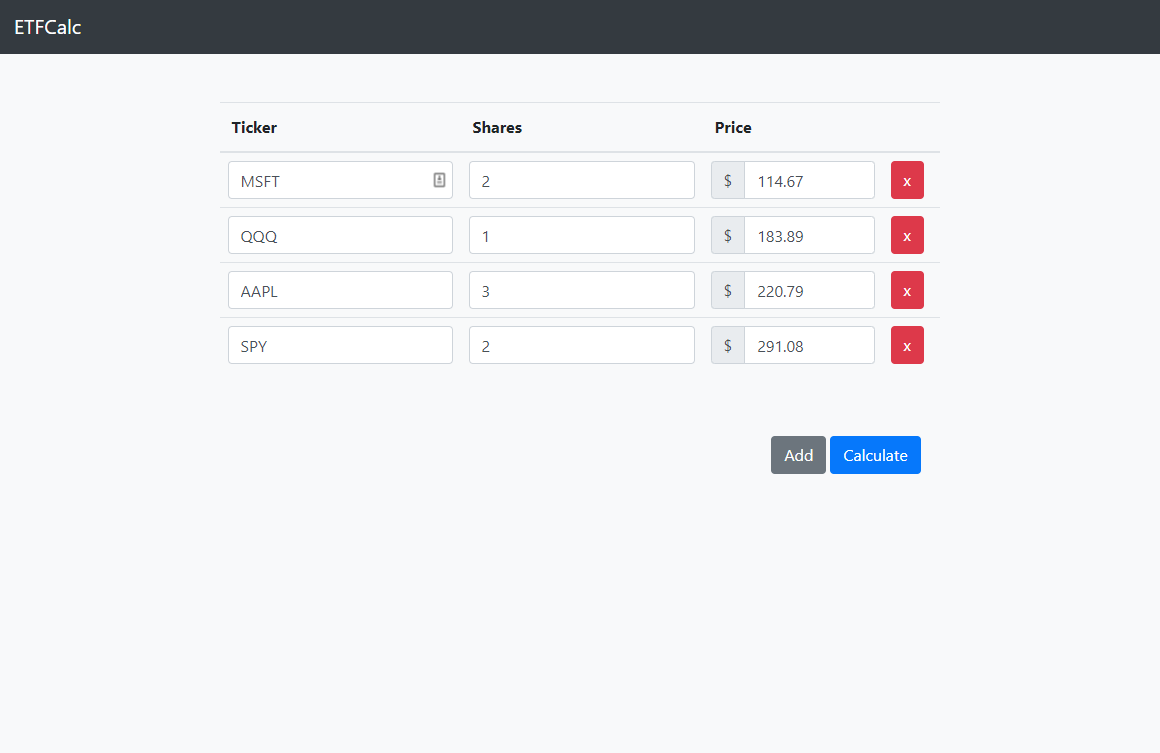This screenshot has height=753, width=1160.
Task: Click the Price column header
Action: 733,127
